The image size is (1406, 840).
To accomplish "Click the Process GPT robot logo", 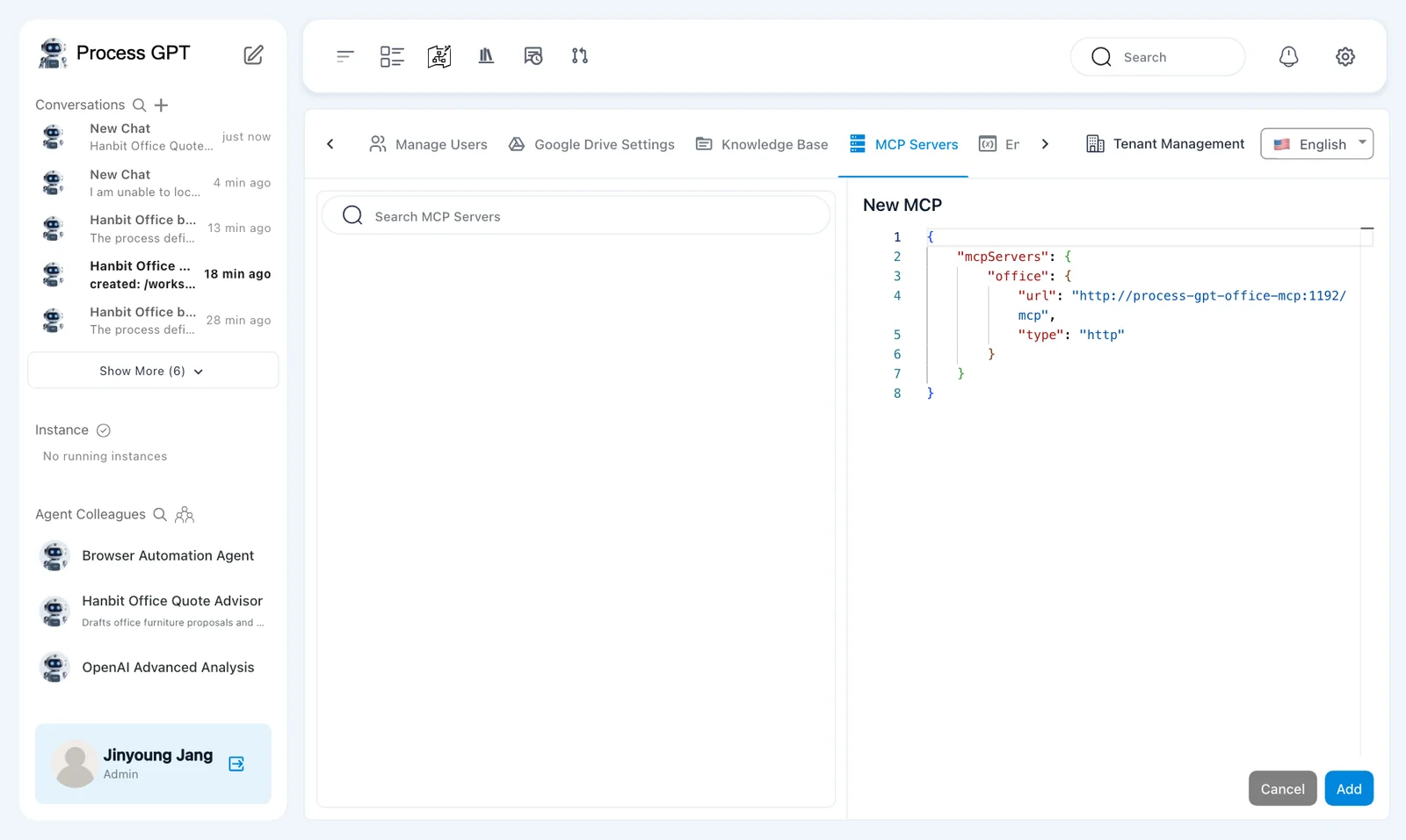I will click(53, 54).
